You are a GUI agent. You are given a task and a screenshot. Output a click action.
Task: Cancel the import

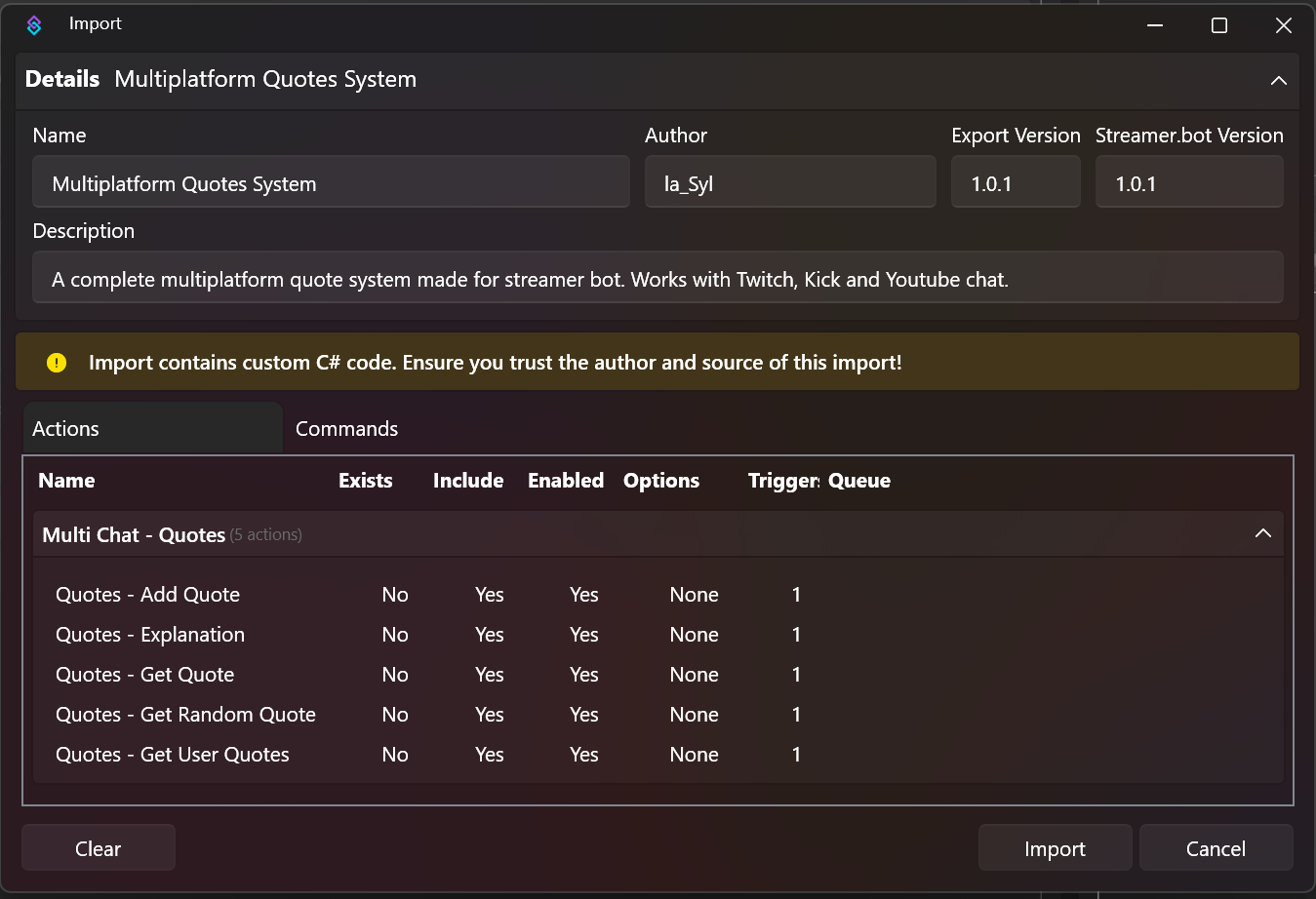[1216, 847]
